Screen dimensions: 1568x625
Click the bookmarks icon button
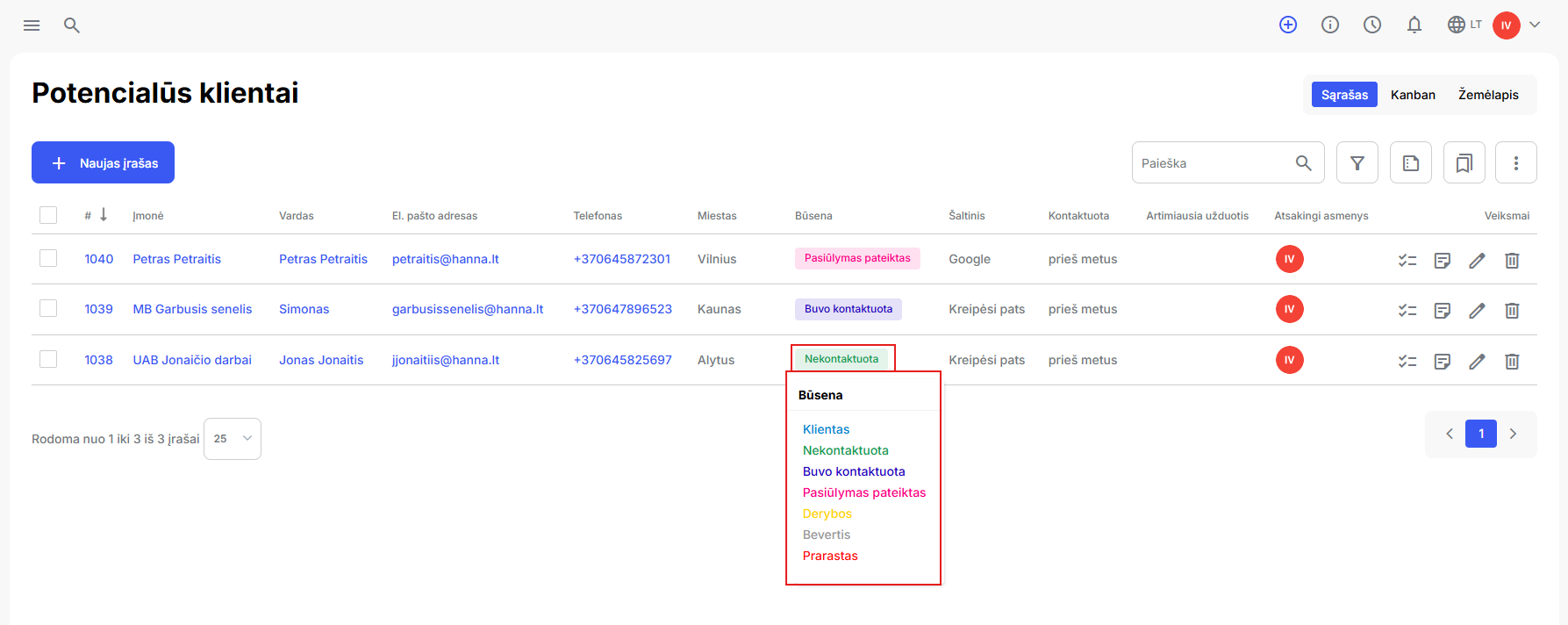(x=1464, y=162)
